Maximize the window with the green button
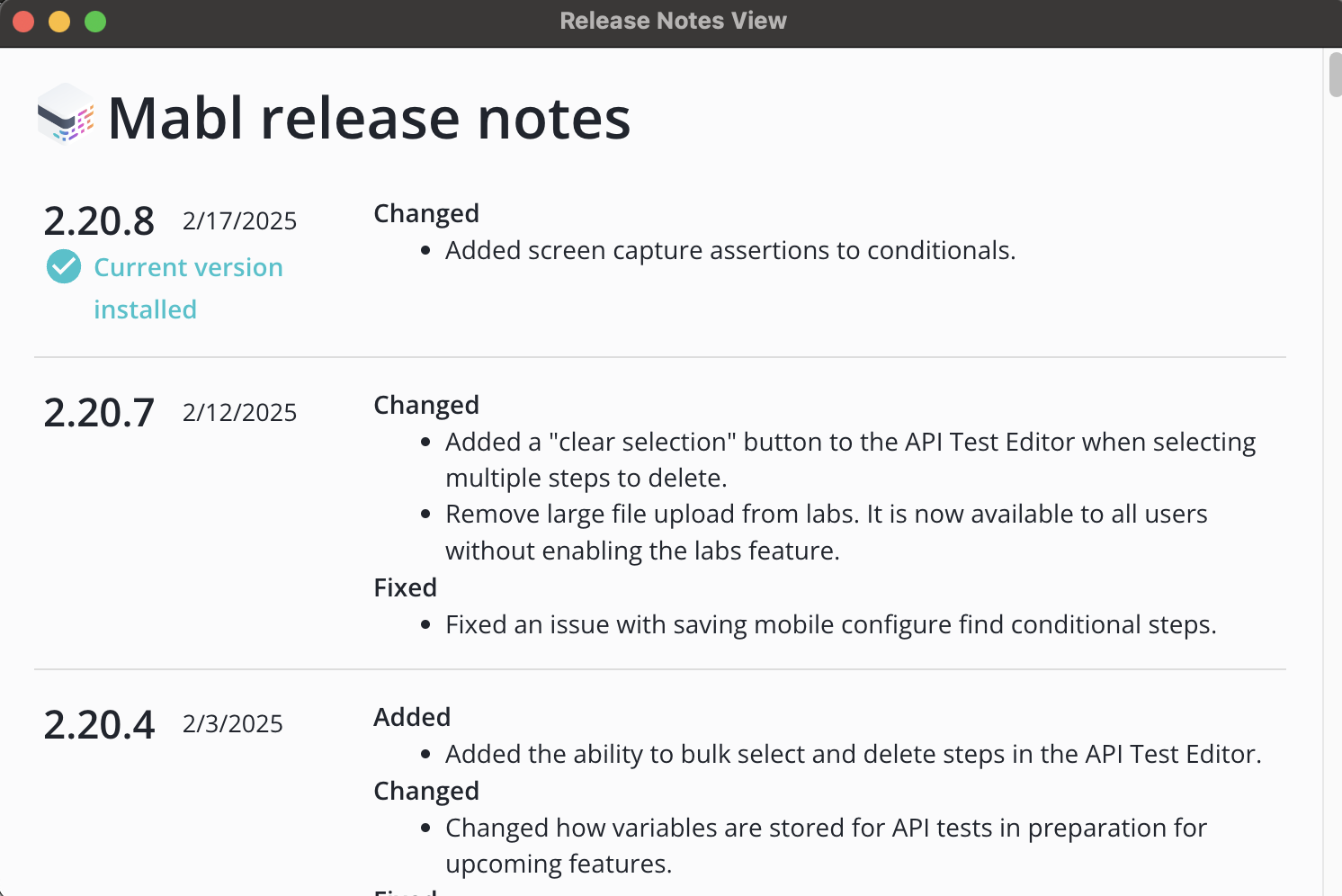 point(95,22)
